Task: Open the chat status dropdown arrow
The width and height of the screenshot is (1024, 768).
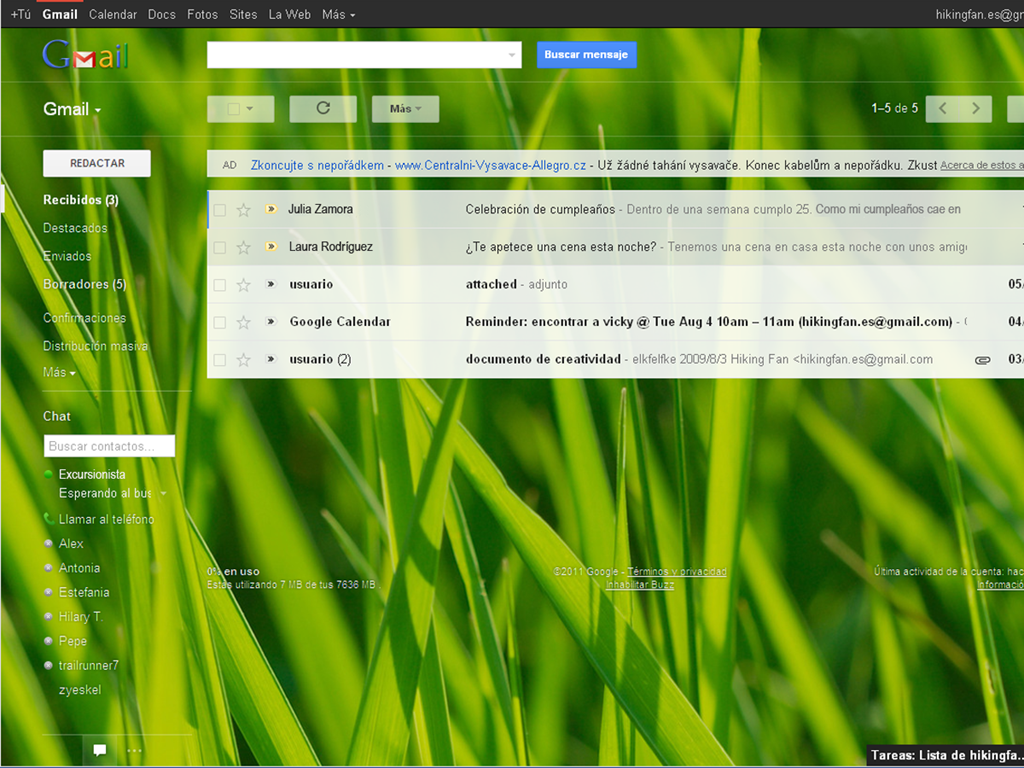Action: [163, 493]
